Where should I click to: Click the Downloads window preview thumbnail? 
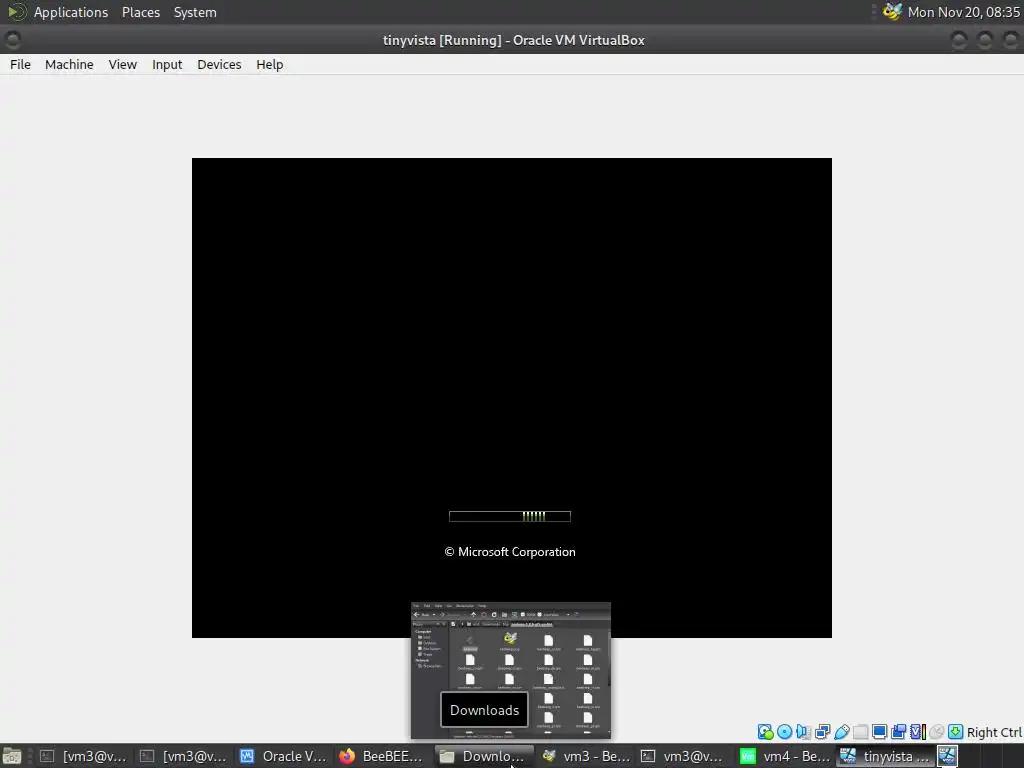point(511,671)
